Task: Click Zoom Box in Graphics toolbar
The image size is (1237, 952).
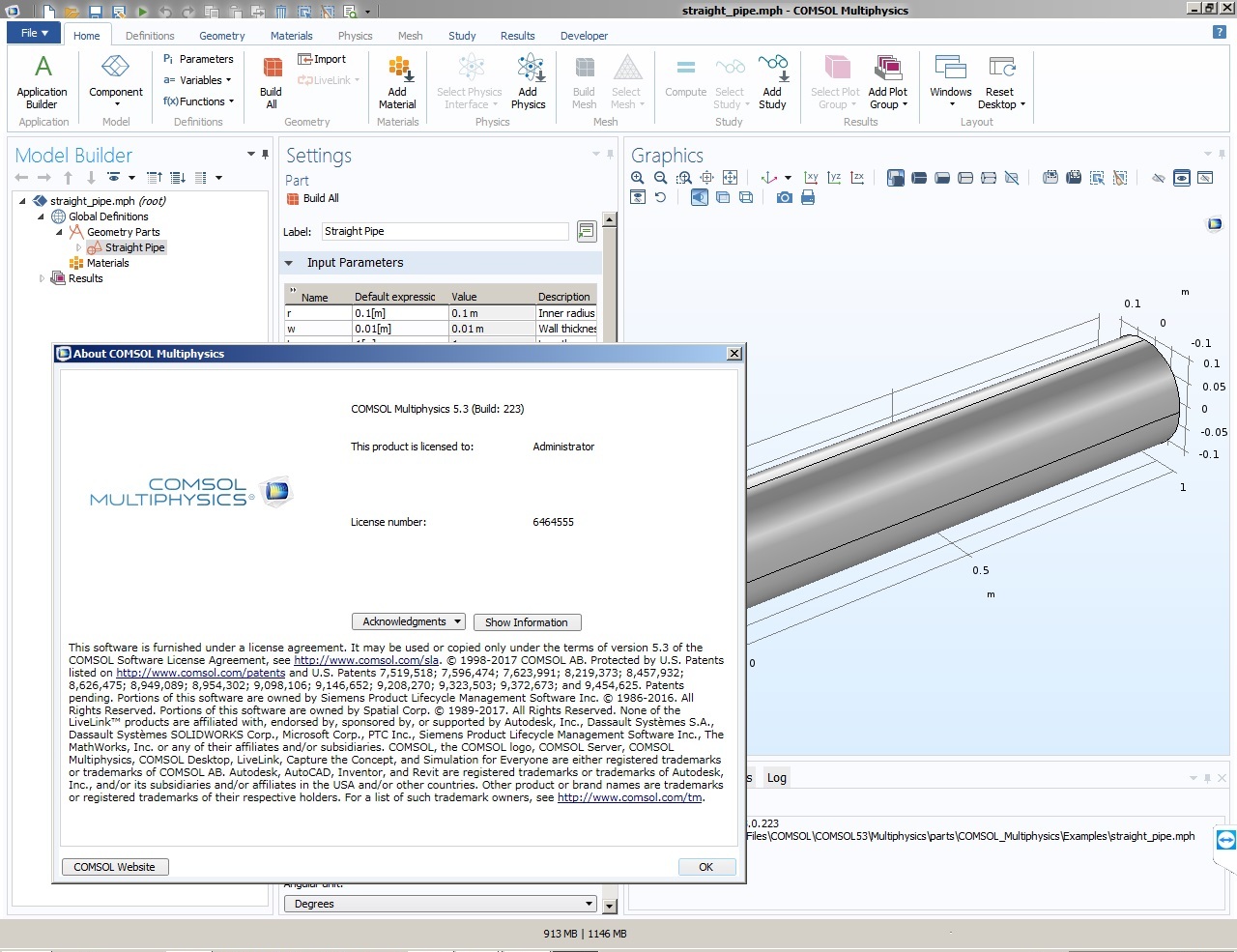Action: [684, 178]
